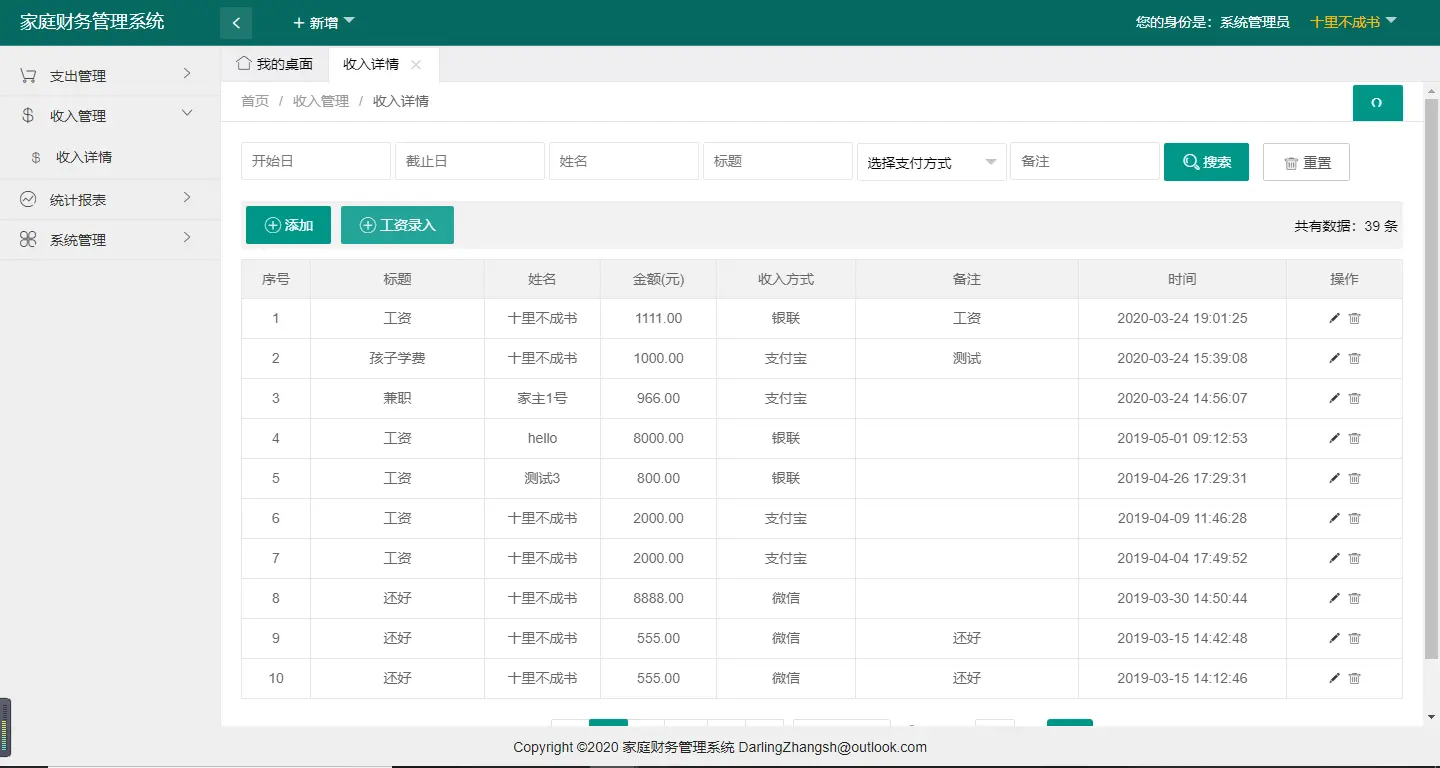Viewport: 1440px width, 768px height.
Task: Click the 姓名 name input field
Action: (623, 161)
